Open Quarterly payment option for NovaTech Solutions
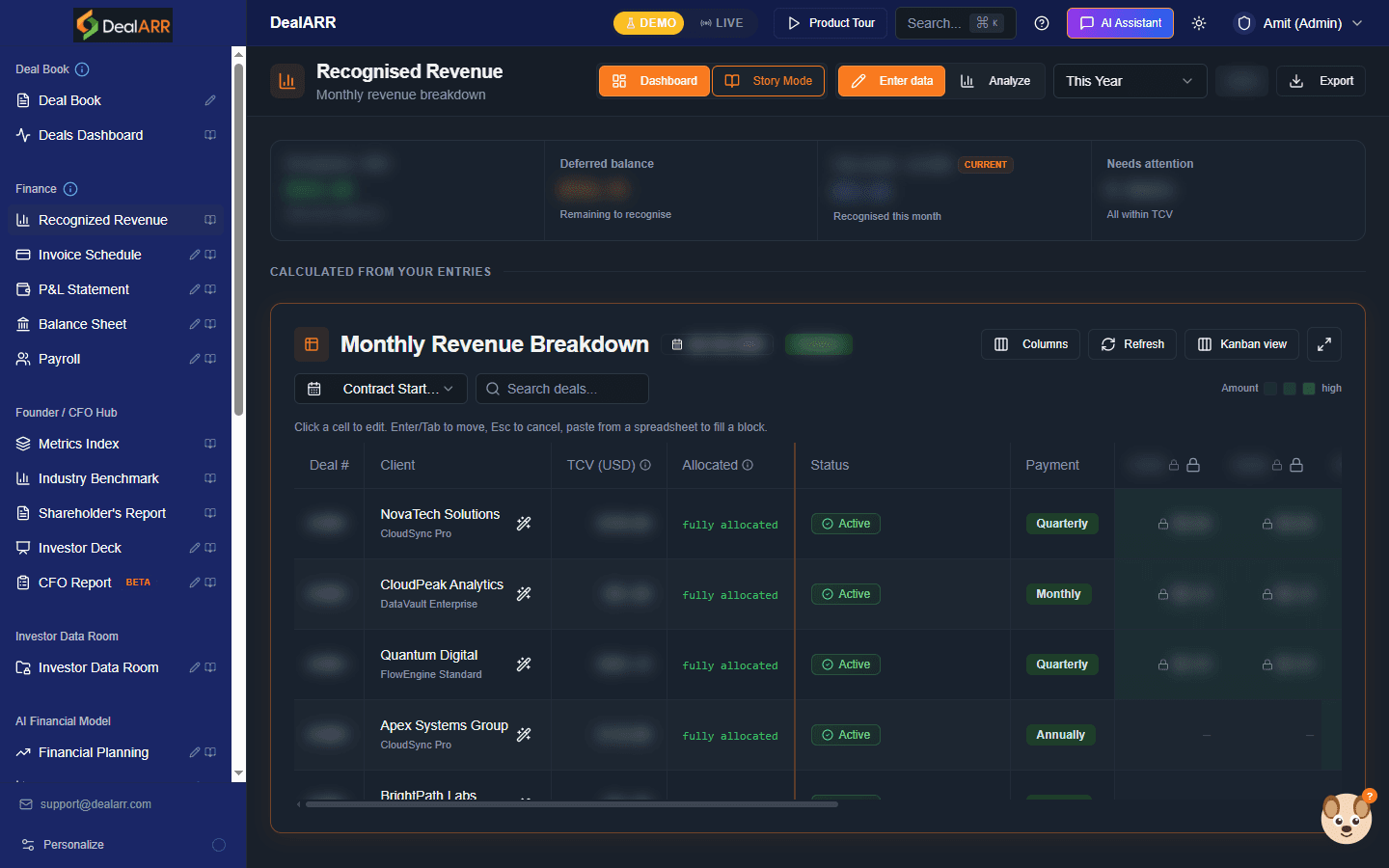 tap(1062, 524)
